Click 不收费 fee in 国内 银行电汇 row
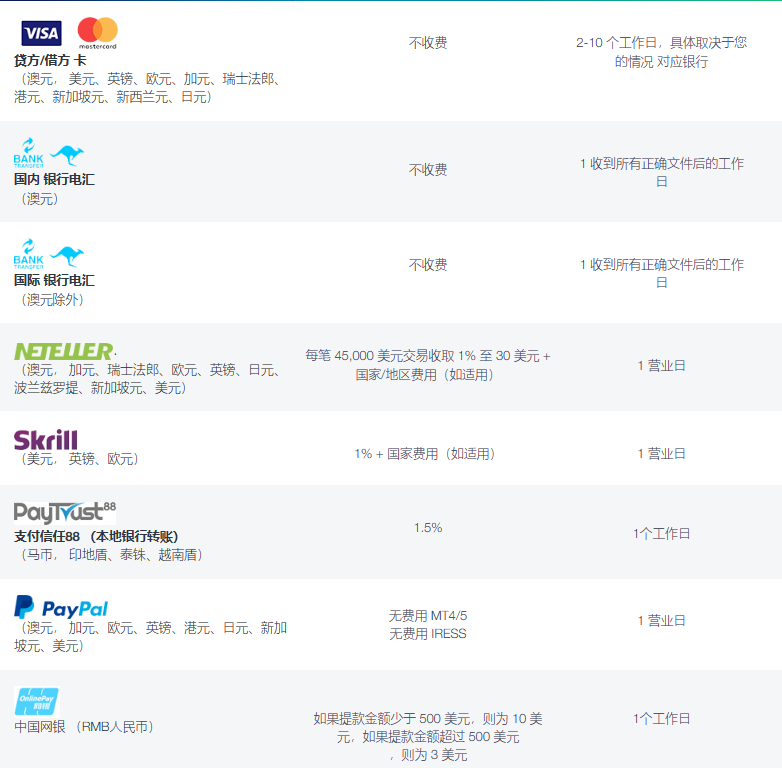Image resolution: width=782 pixels, height=768 pixels. click(428, 170)
